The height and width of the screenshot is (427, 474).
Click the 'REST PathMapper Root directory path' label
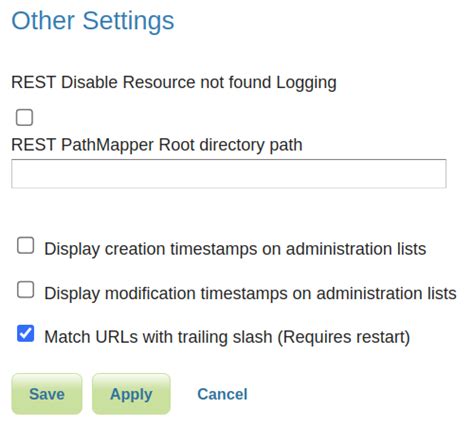click(x=157, y=145)
